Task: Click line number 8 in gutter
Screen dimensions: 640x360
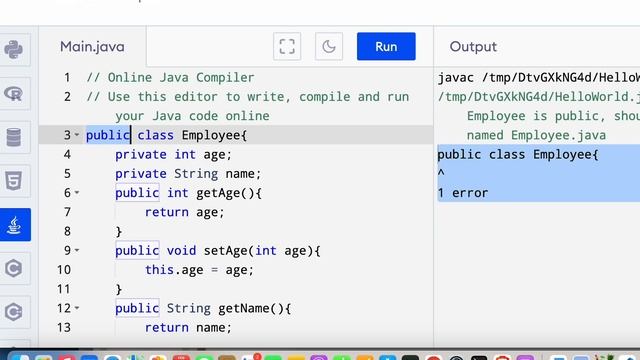Action: pos(67,231)
